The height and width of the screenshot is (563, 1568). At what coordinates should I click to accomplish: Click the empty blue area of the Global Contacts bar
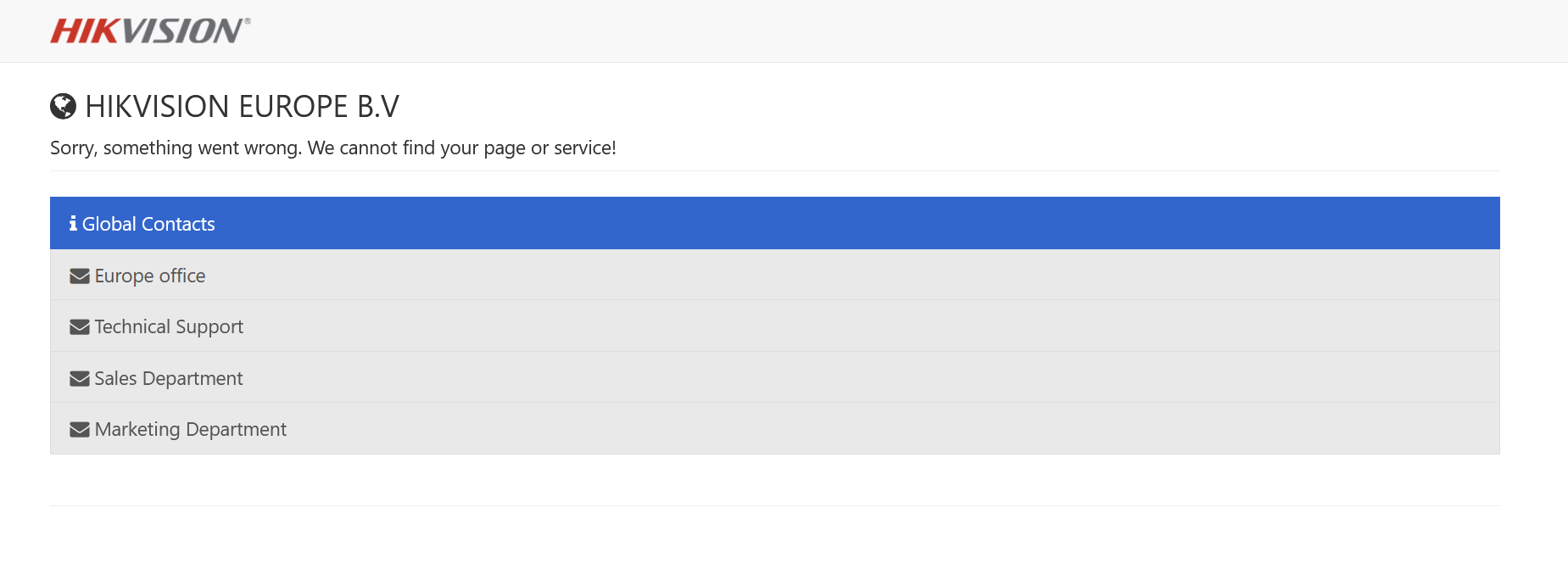(x=848, y=223)
